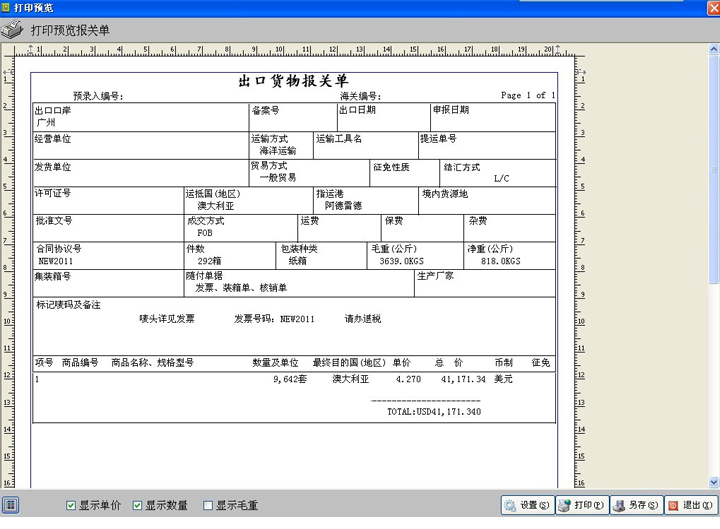720x529 pixels.
Task: Click the 4.270 unit price value
Action: 408,379
